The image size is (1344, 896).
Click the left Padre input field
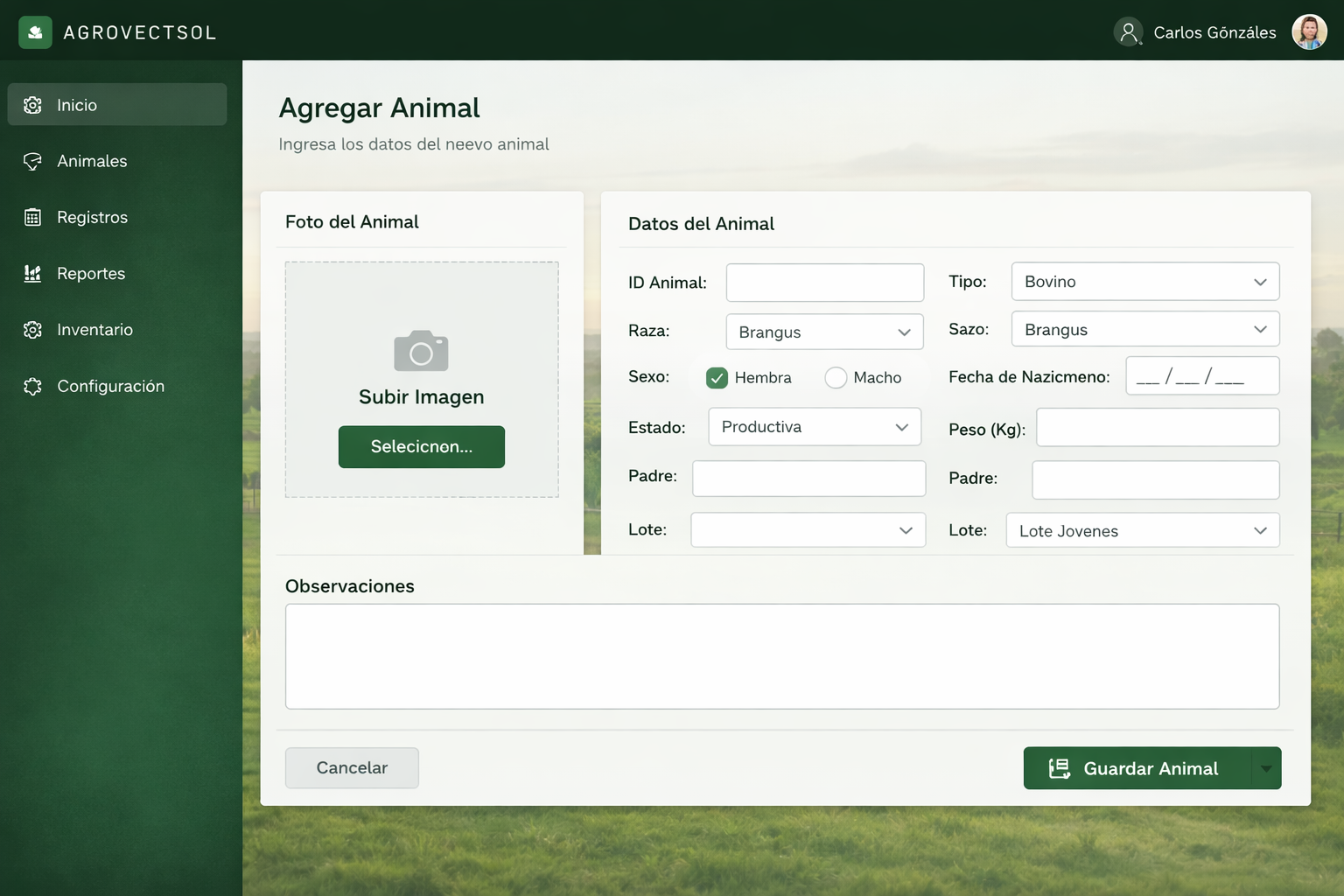(809, 479)
